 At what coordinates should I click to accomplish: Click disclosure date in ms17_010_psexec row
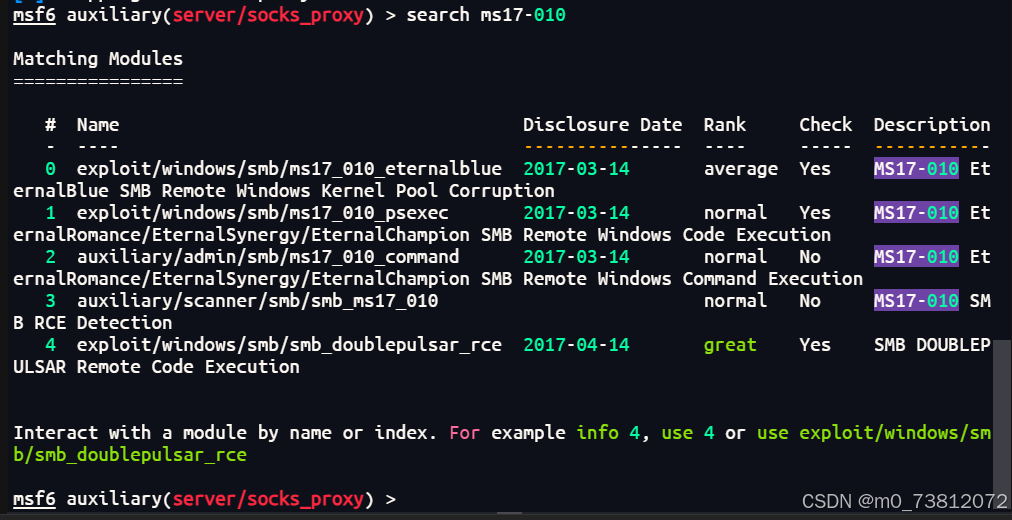pos(576,213)
